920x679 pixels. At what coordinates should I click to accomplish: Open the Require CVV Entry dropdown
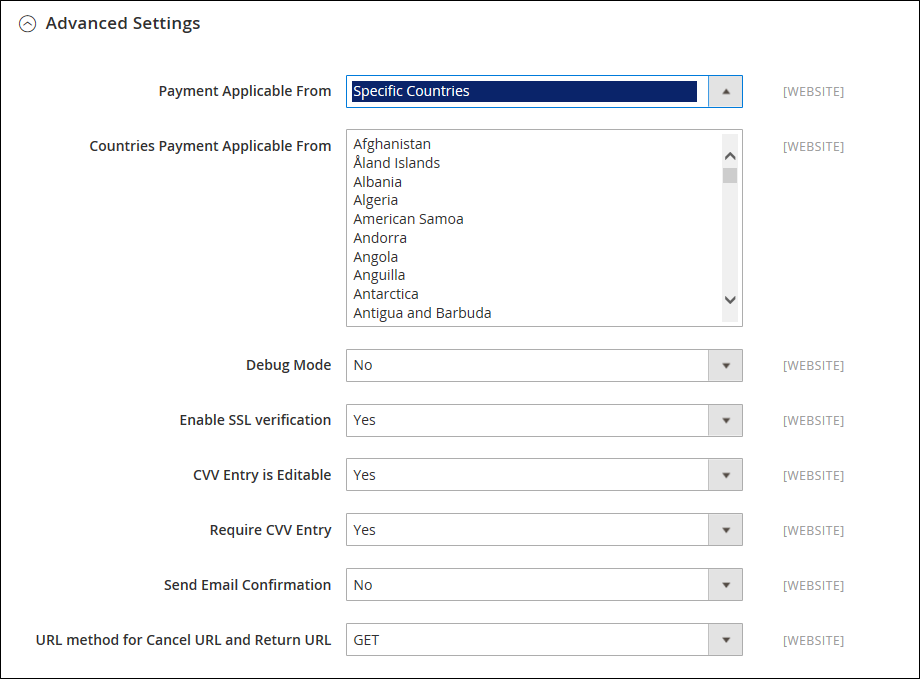(x=544, y=530)
